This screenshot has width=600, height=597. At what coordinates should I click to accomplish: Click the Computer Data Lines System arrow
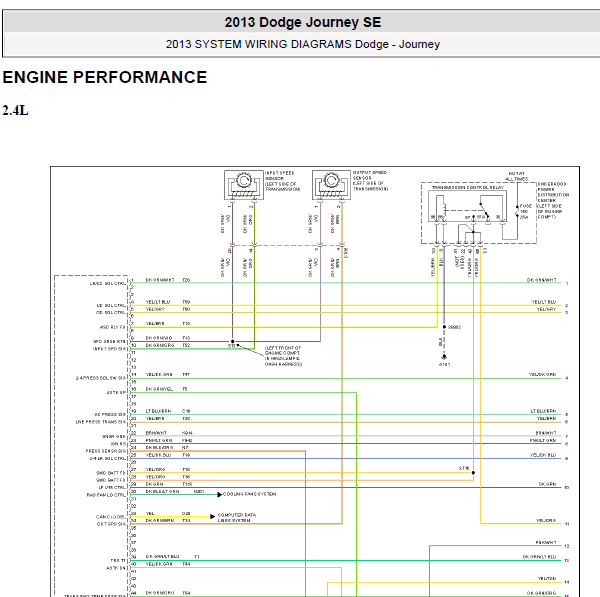[x=211, y=515]
